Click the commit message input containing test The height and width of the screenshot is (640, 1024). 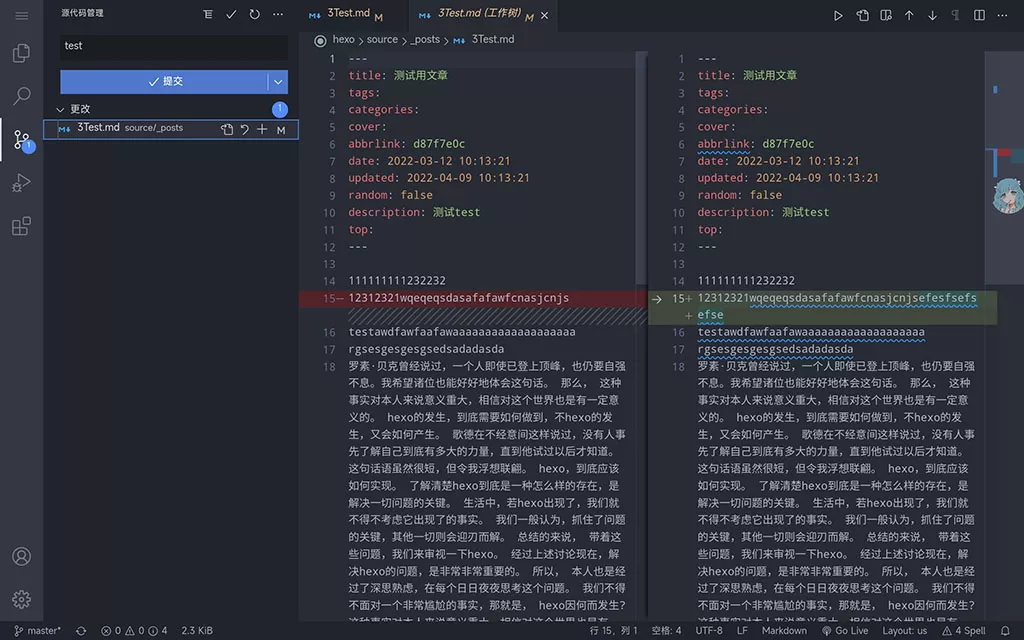coord(174,47)
